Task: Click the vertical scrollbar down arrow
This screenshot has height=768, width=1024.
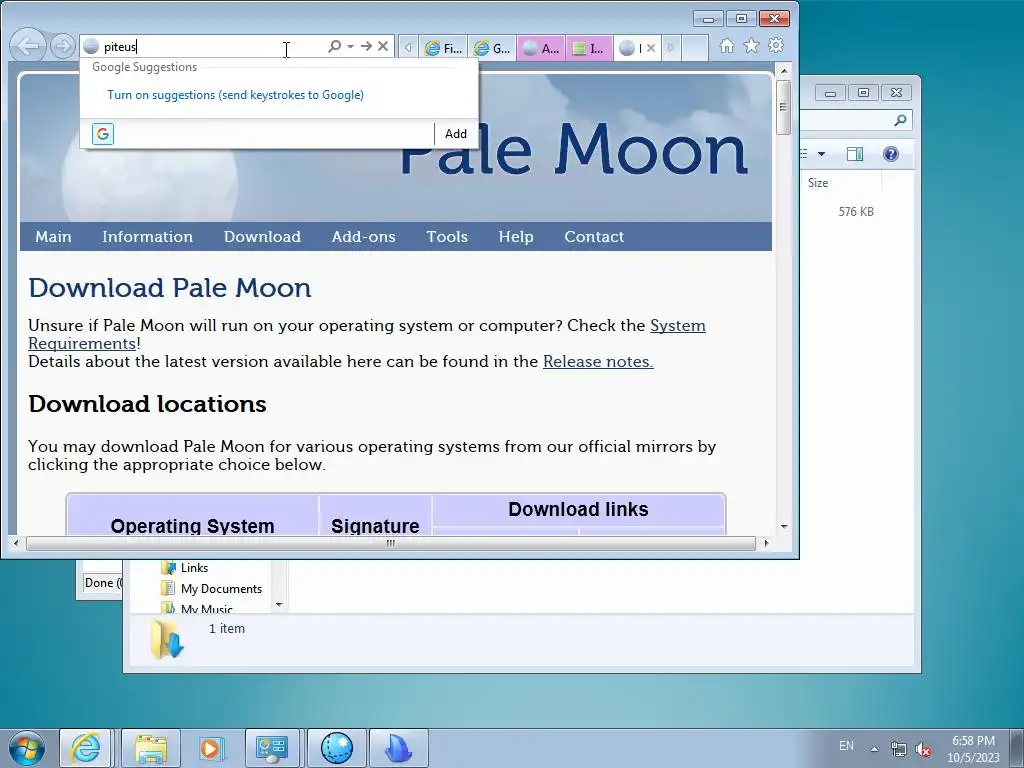Action: click(x=784, y=526)
